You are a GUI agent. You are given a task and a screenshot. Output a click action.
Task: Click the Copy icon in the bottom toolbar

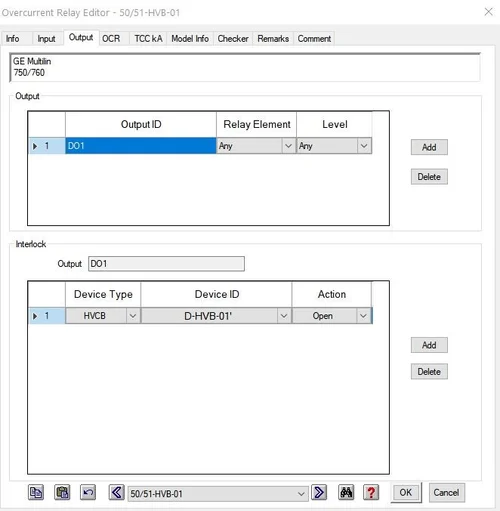point(36,492)
